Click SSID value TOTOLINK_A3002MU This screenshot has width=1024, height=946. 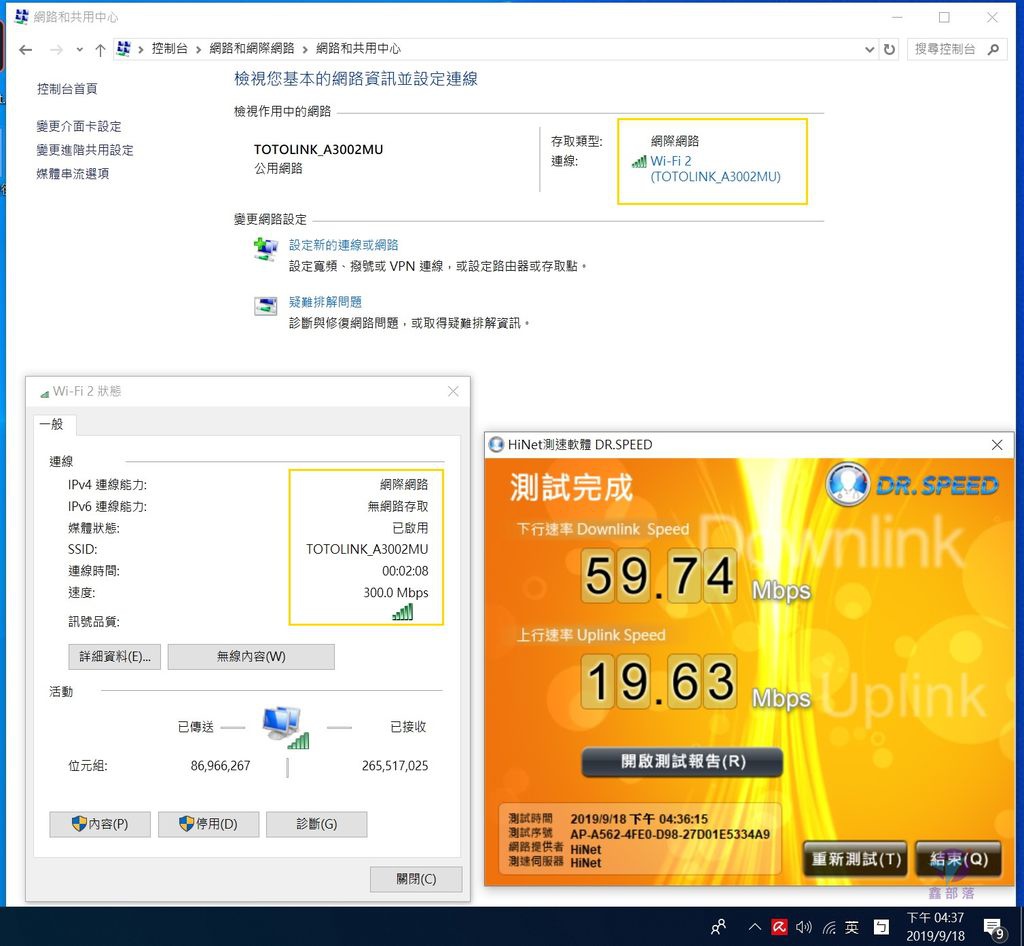(367, 549)
